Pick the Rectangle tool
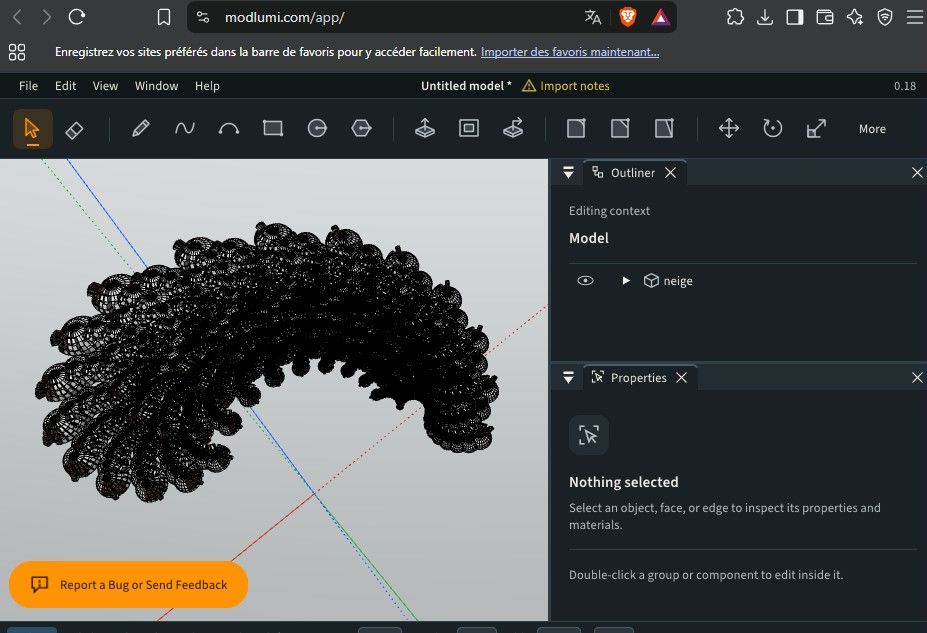This screenshot has width=927, height=633. pos(273,128)
